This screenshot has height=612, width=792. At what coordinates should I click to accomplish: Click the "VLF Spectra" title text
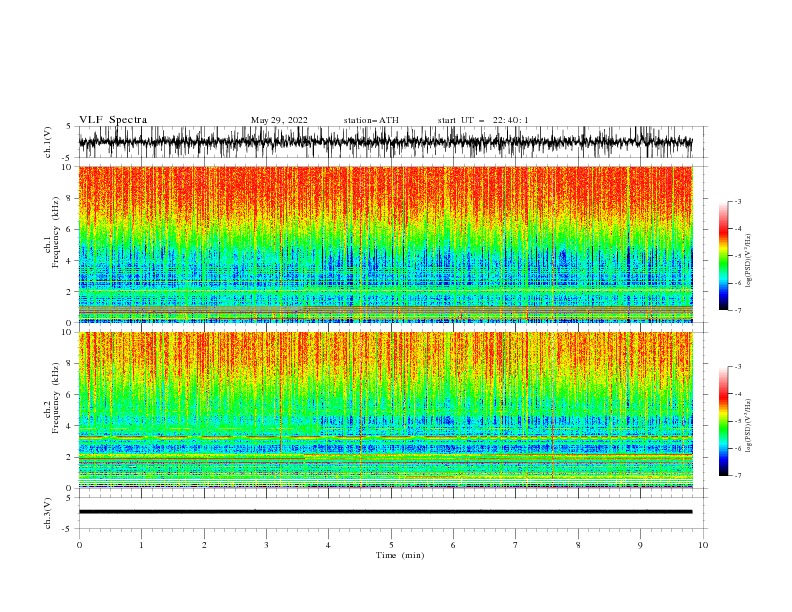point(113,120)
